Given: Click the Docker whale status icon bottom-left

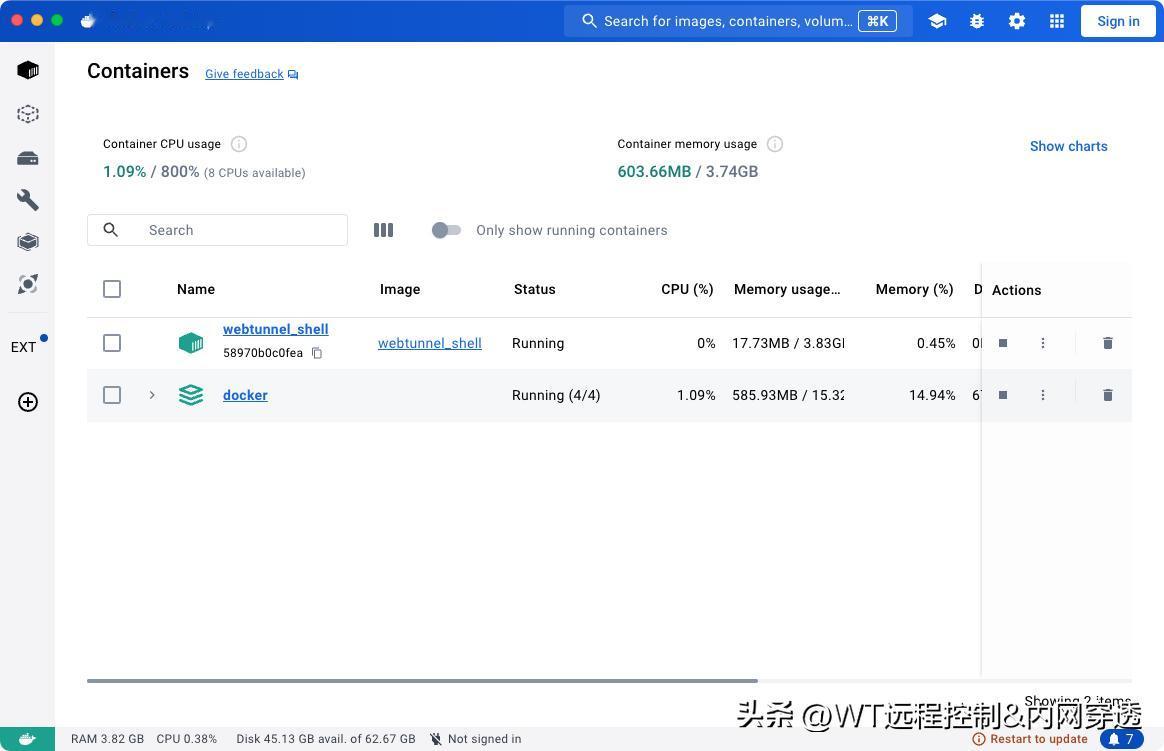Looking at the screenshot, I should 27,739.
